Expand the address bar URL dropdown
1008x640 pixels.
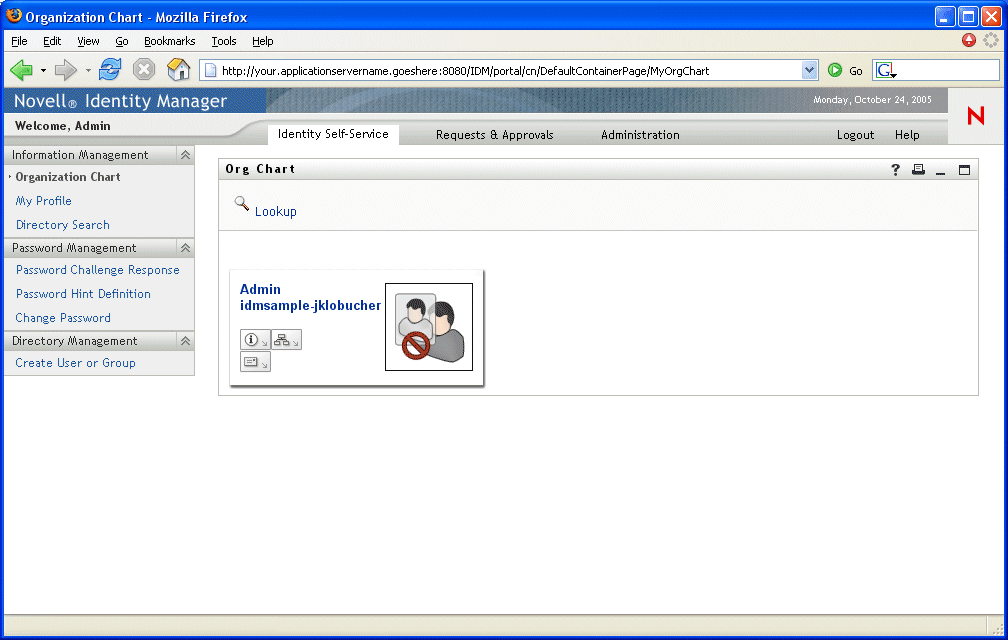[809, 71]
